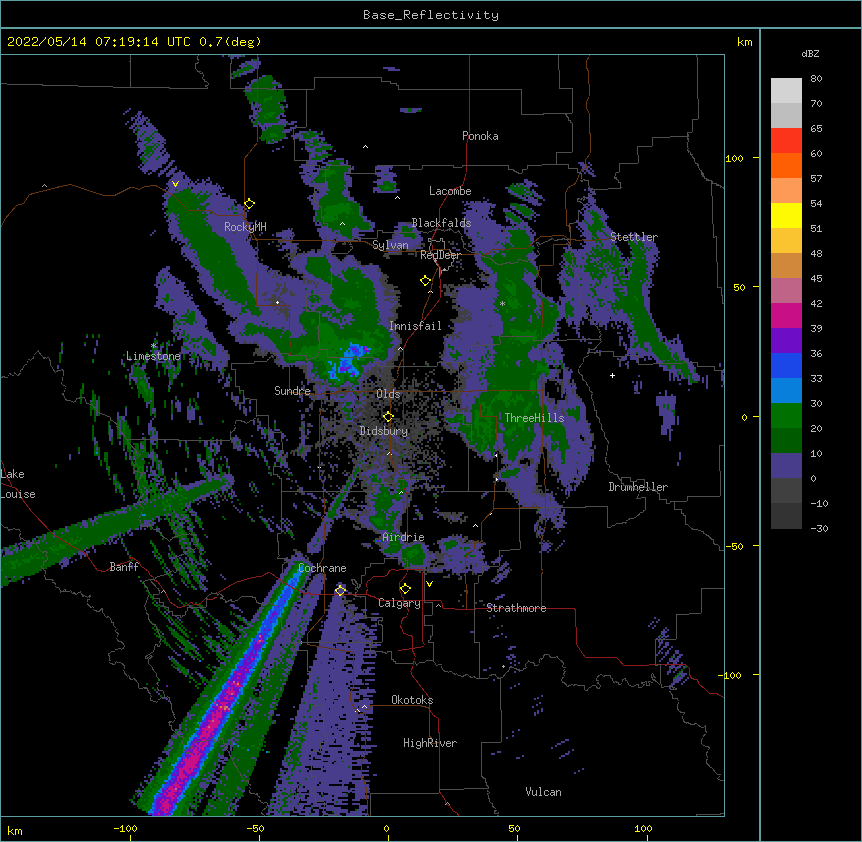Image resolution: width=862 pixels, height=842 pixels.
Task: Click the km unit label at bottom left
Action: [15, 830]
